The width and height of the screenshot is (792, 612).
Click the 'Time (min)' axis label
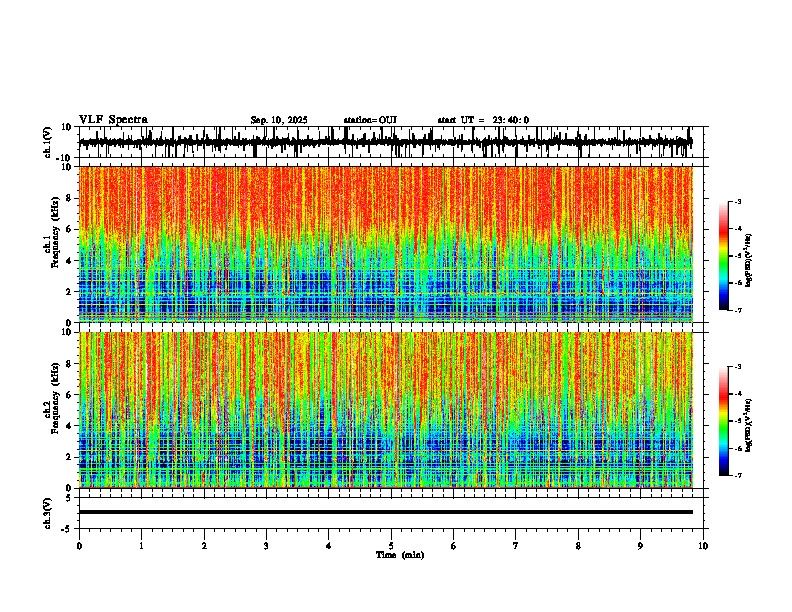[400, 555]
